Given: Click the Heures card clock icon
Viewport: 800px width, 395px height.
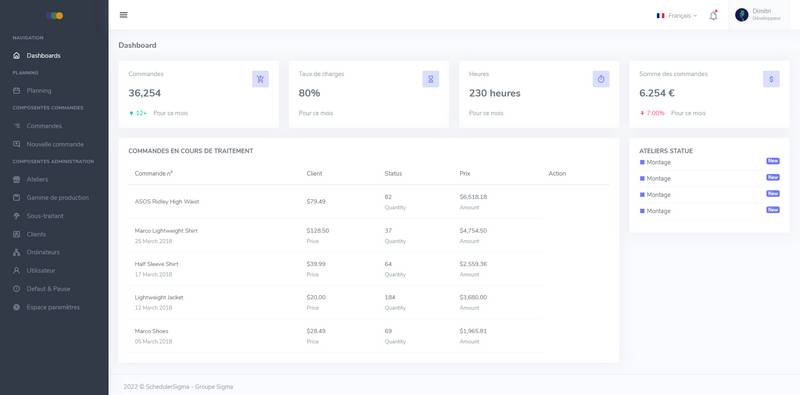Looking at the screenshot, I should click(601, 79).
